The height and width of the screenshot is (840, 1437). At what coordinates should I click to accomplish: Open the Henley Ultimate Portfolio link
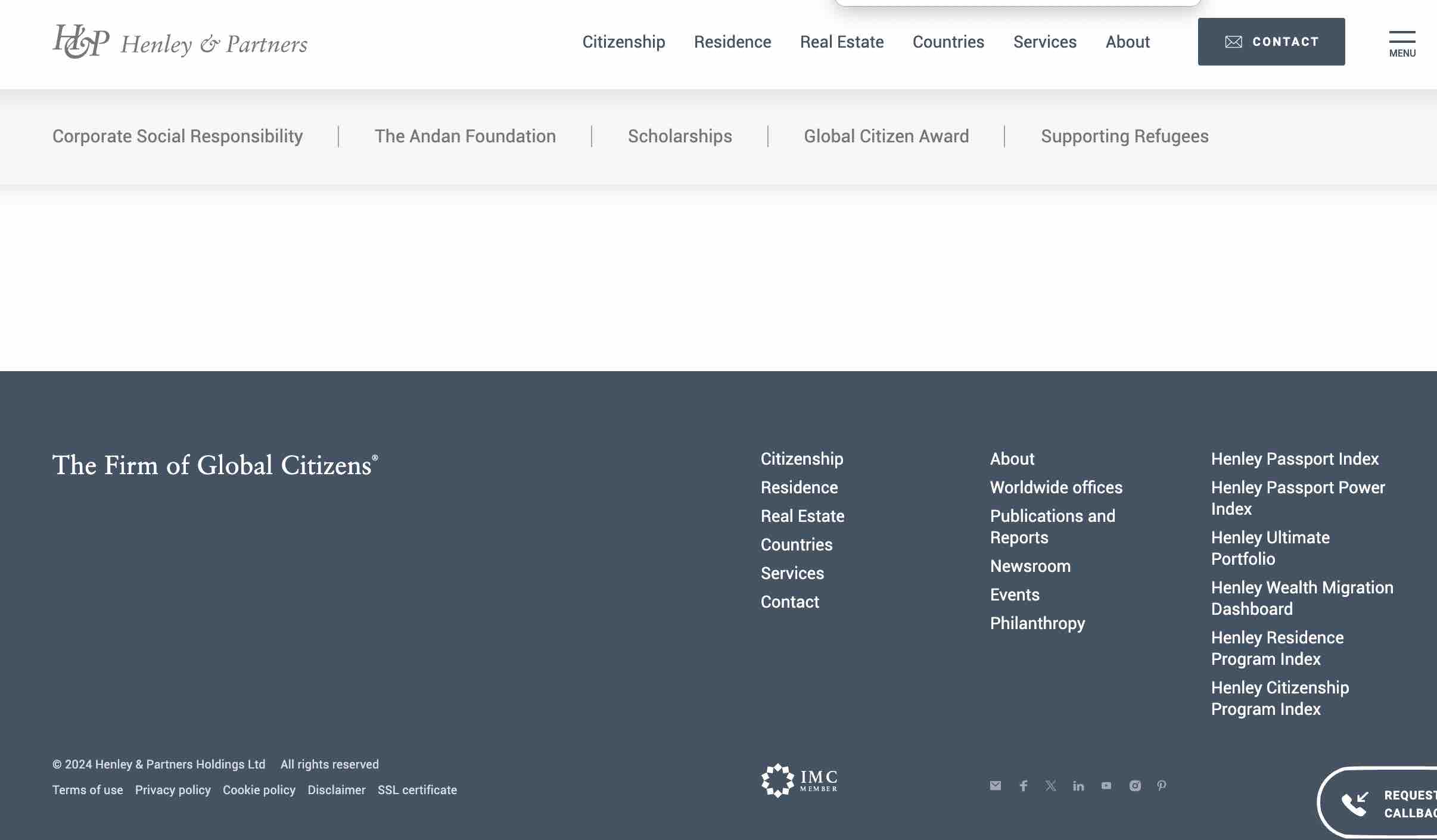click(x=1270, y=548)
